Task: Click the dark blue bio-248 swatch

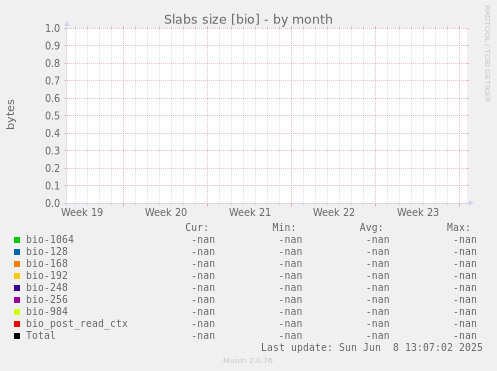Action: pyautogui.click(x=17, y=288)
